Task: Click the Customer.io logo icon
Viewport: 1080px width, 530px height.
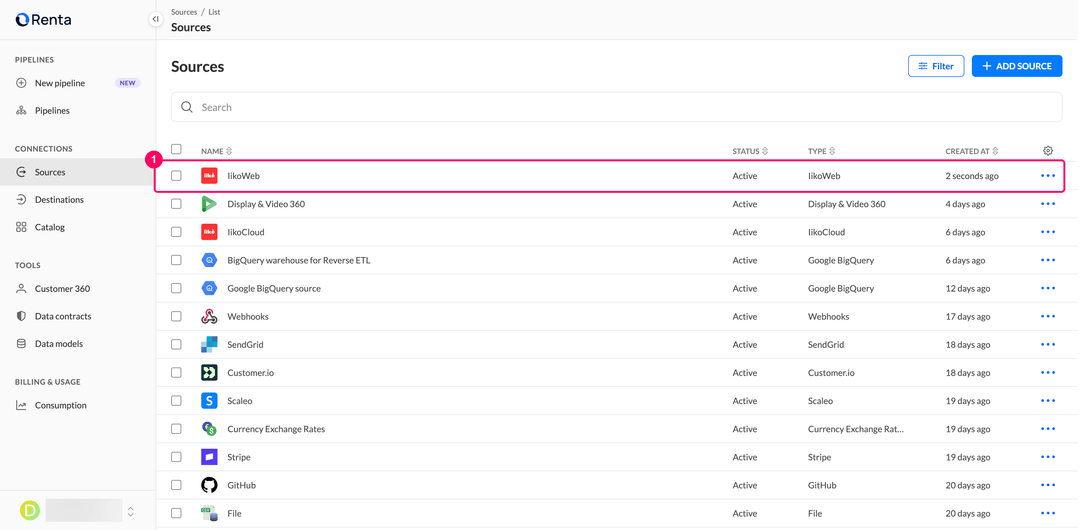Action: pyautogui.click(x=209, y=373)
